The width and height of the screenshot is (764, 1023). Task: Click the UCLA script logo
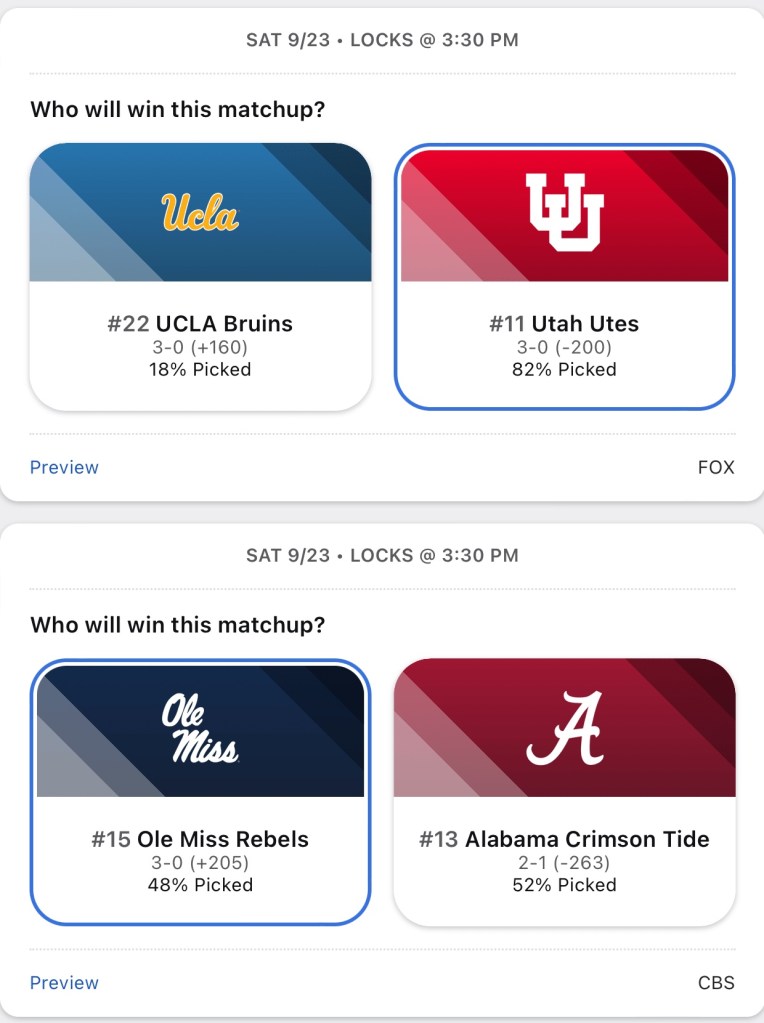pyautogui.click(x=200, y=212)
